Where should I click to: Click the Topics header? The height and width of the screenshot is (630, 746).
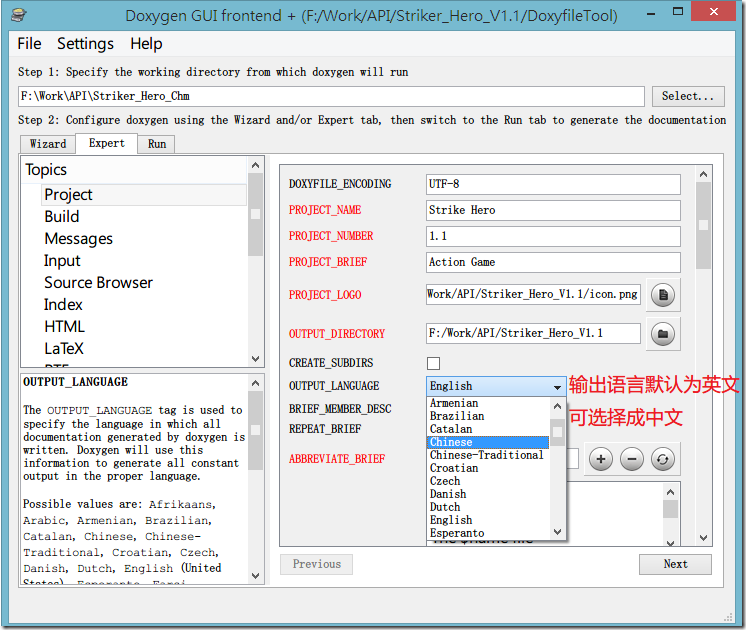(x=46, y=170)
